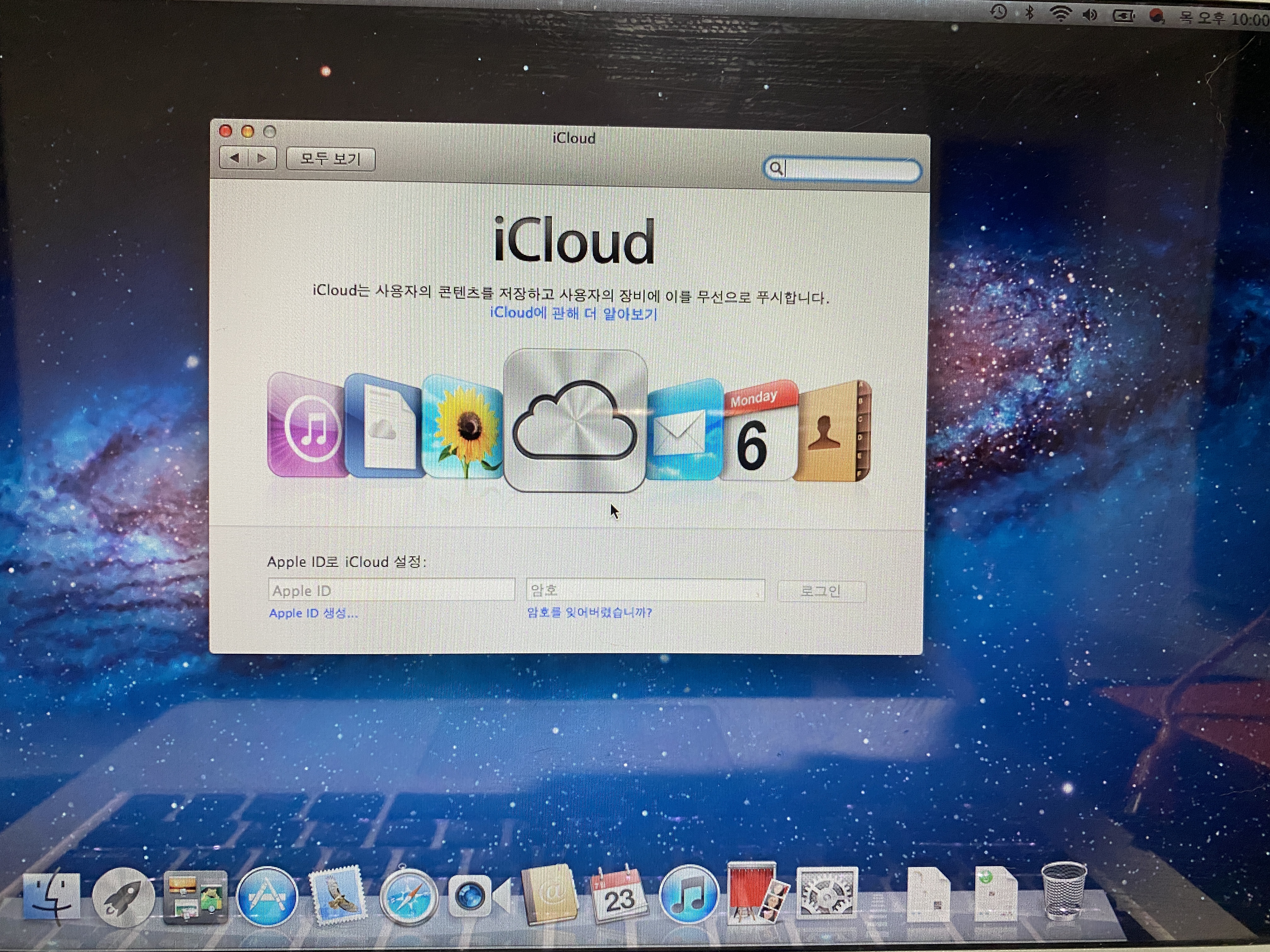The image size is (1270, 952).
Task: Click the sunflower Photo Stream tile
Action: pyautogui.click(x=463, y=426)
